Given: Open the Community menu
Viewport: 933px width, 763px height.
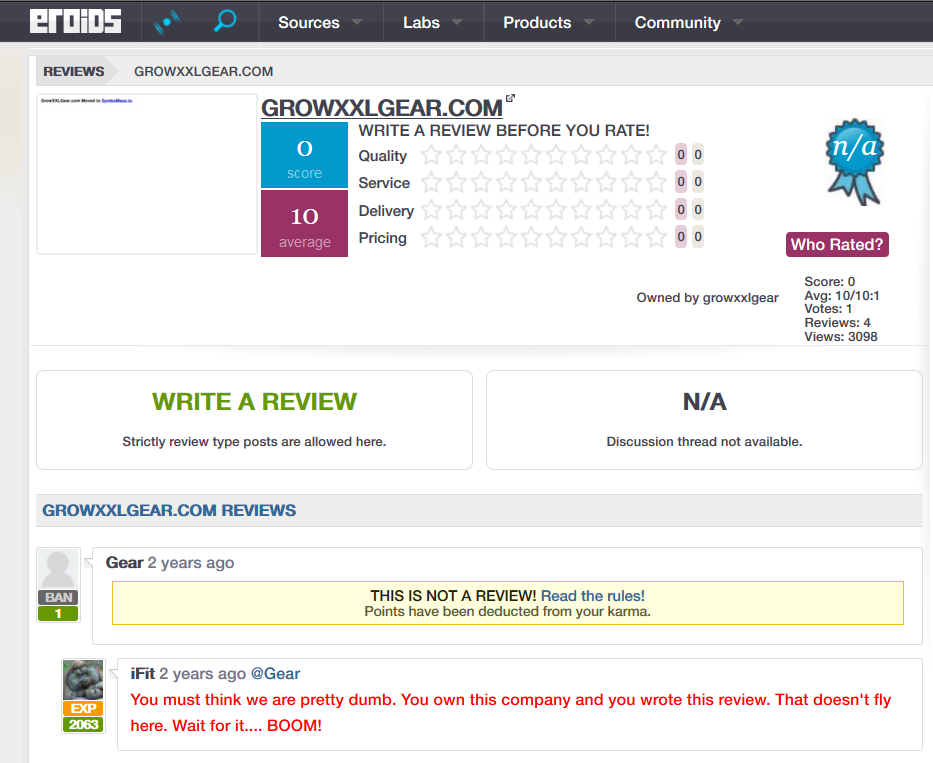Looking at the screenshot, I should pyautogui.click(x=688, y=22).
